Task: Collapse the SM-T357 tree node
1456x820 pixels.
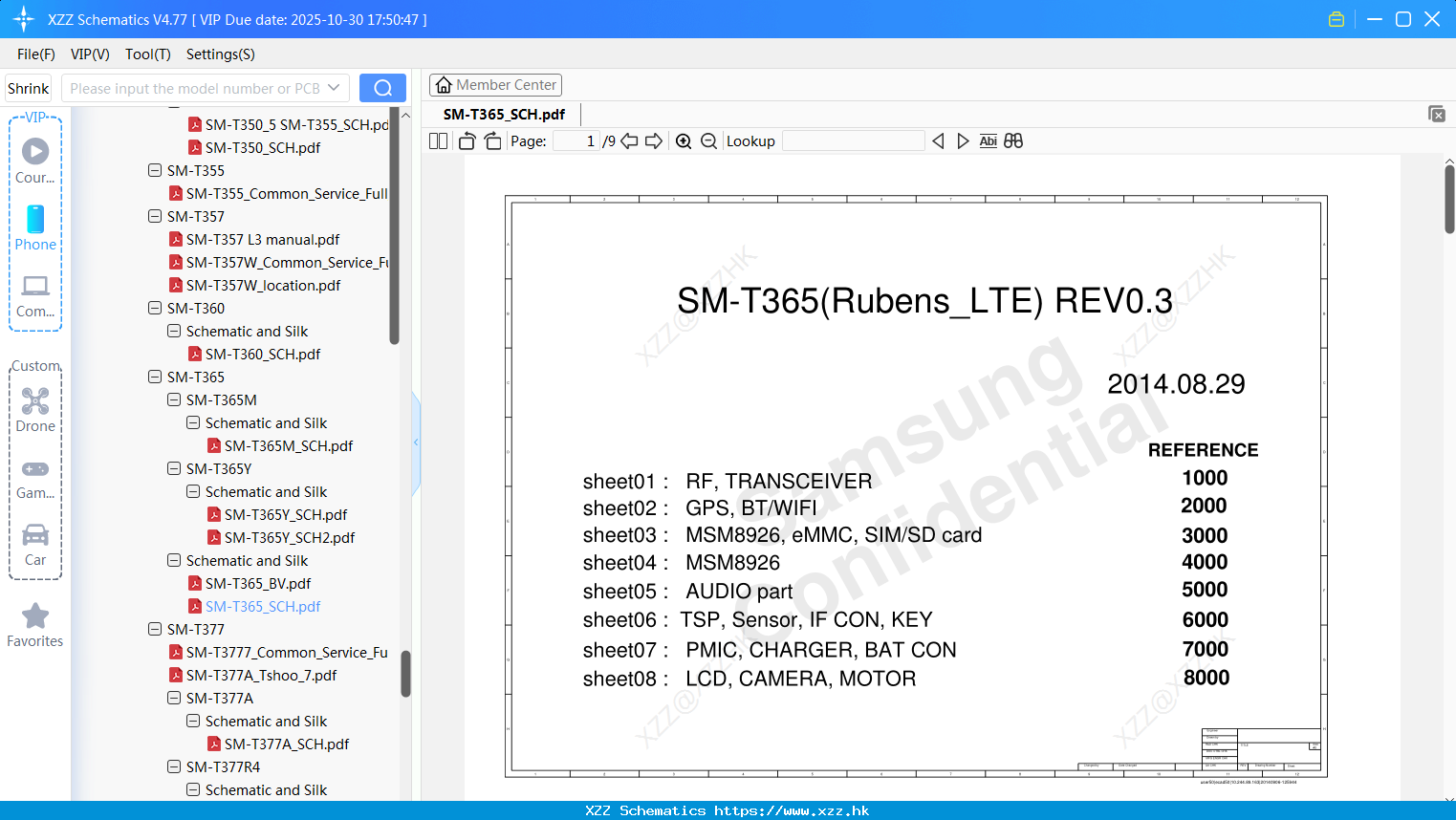Action: pyautogui.click(x=155, y=216)
